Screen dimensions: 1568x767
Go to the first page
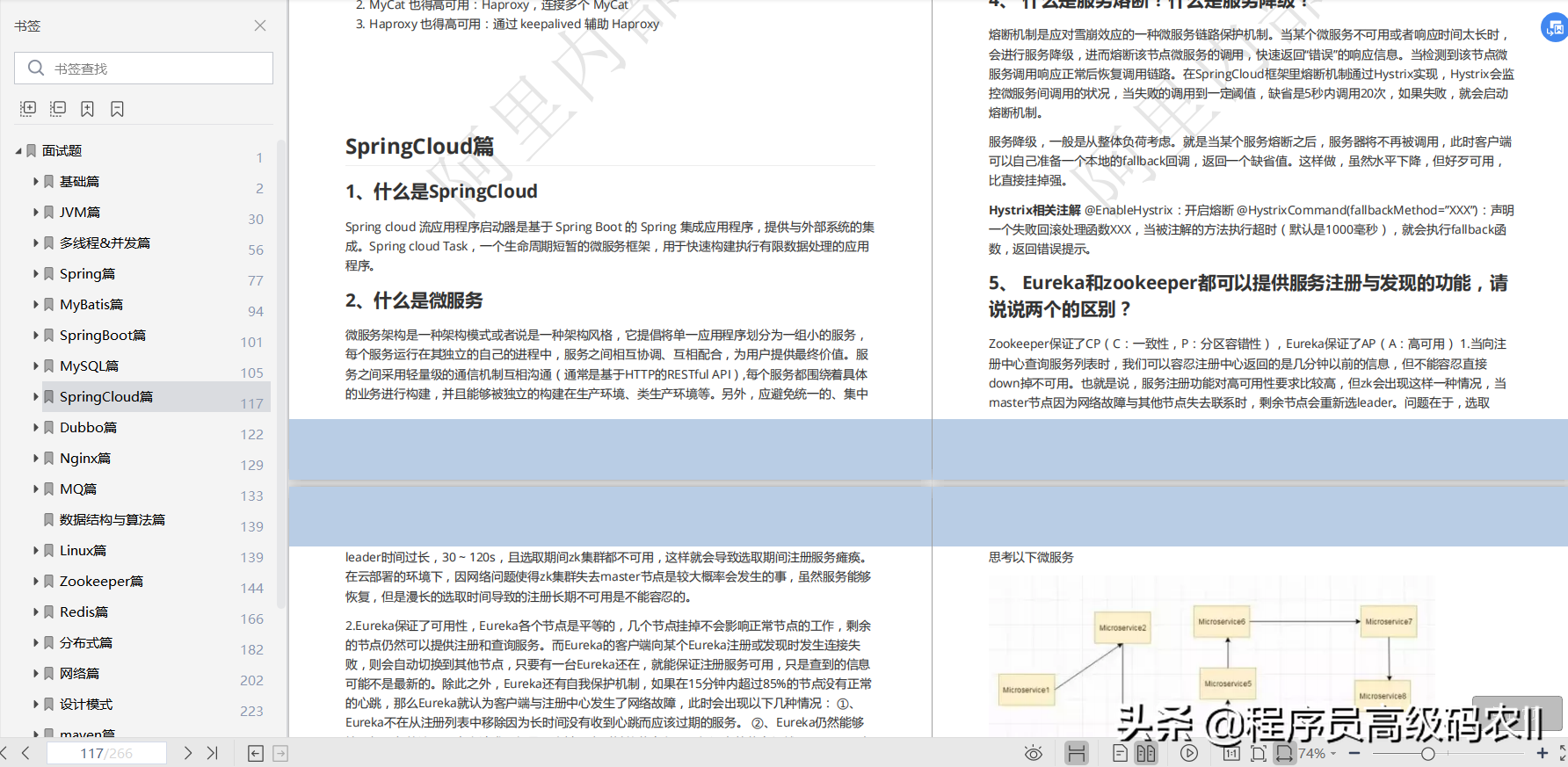4,753
